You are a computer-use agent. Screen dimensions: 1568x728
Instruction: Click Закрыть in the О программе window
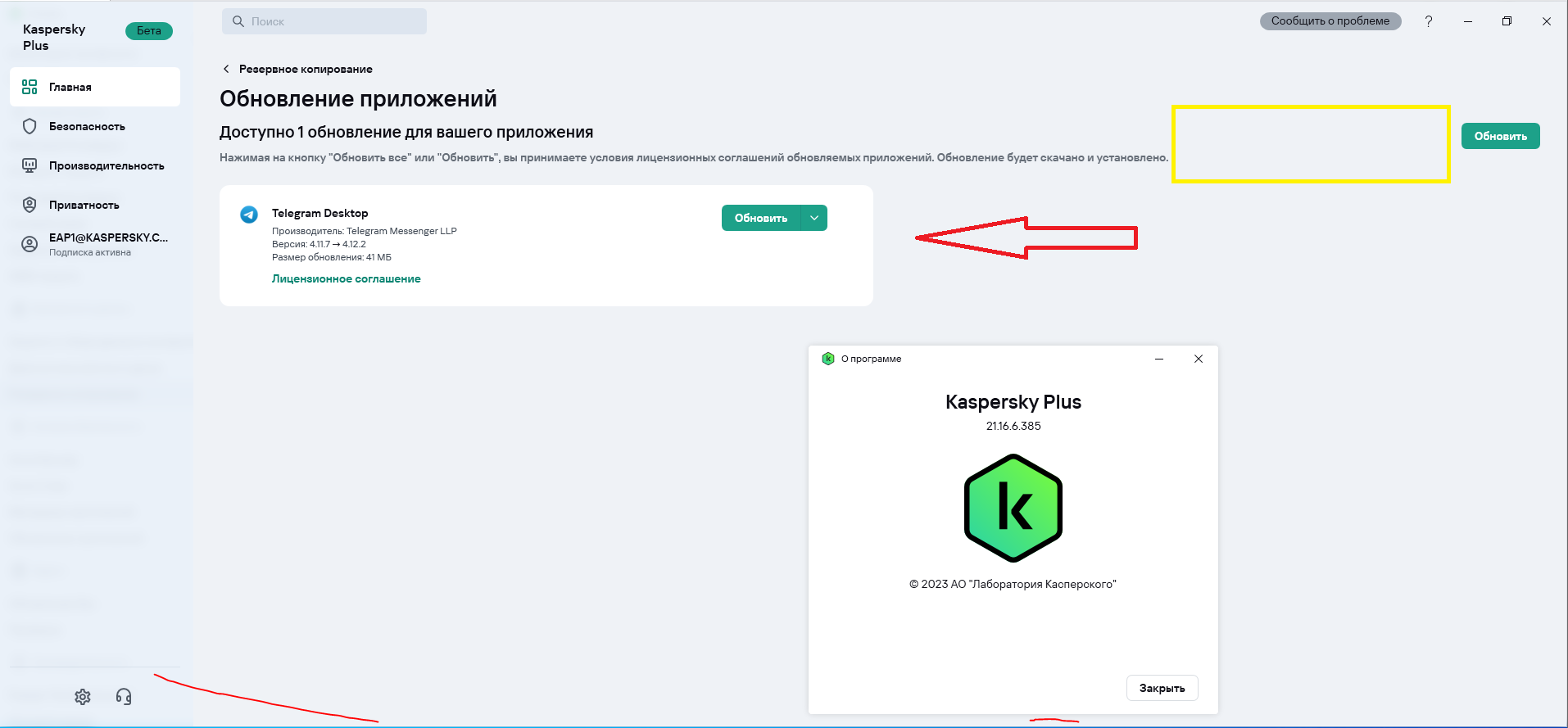click(1162, 688)
